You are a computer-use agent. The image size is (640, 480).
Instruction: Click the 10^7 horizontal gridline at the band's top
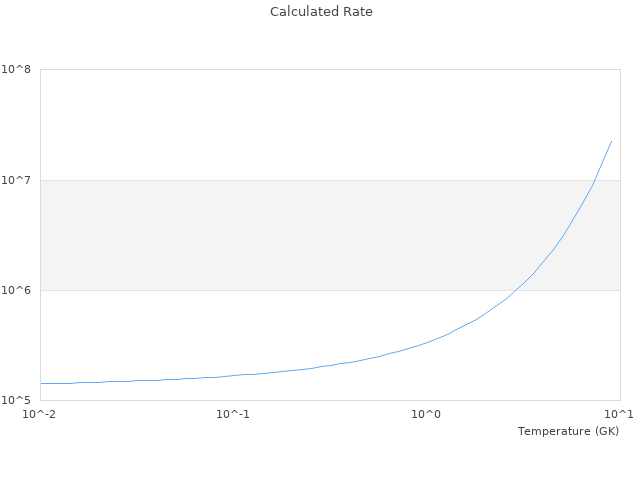(300, 180)
